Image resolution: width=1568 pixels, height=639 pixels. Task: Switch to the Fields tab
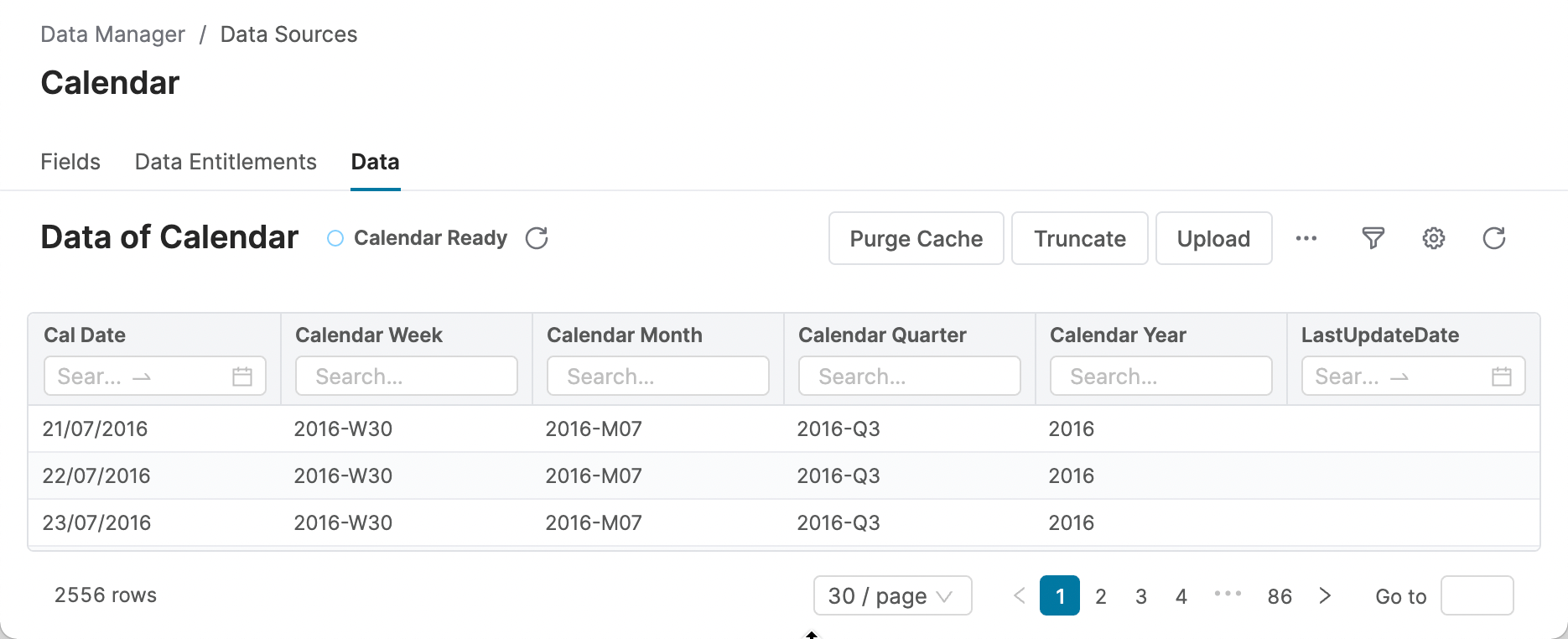tap(70, 162)
